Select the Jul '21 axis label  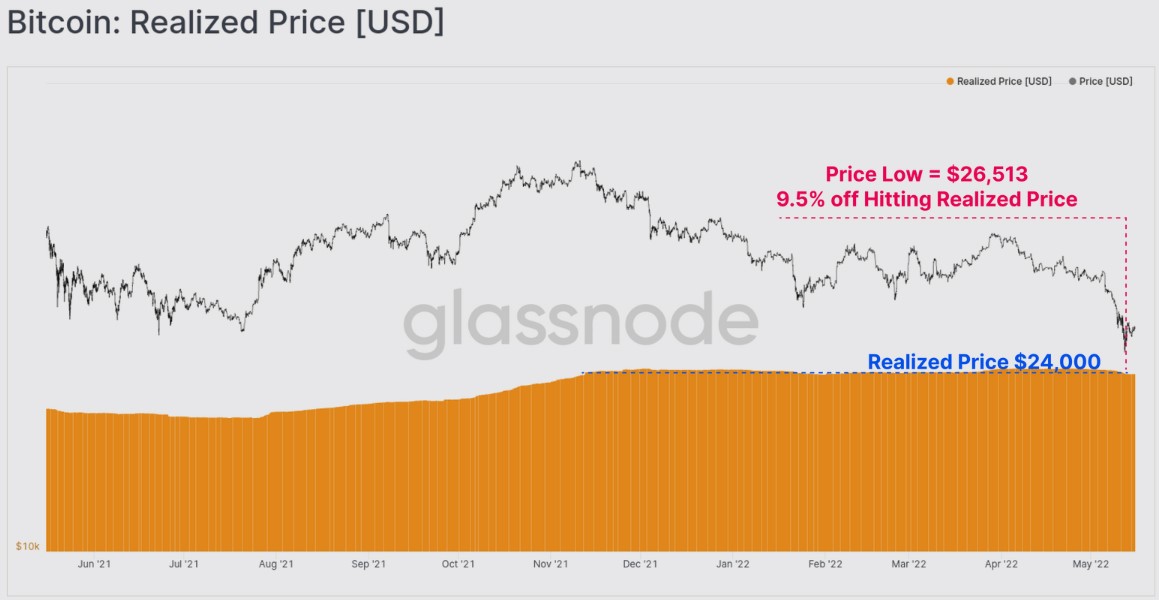tap(182, 565)
